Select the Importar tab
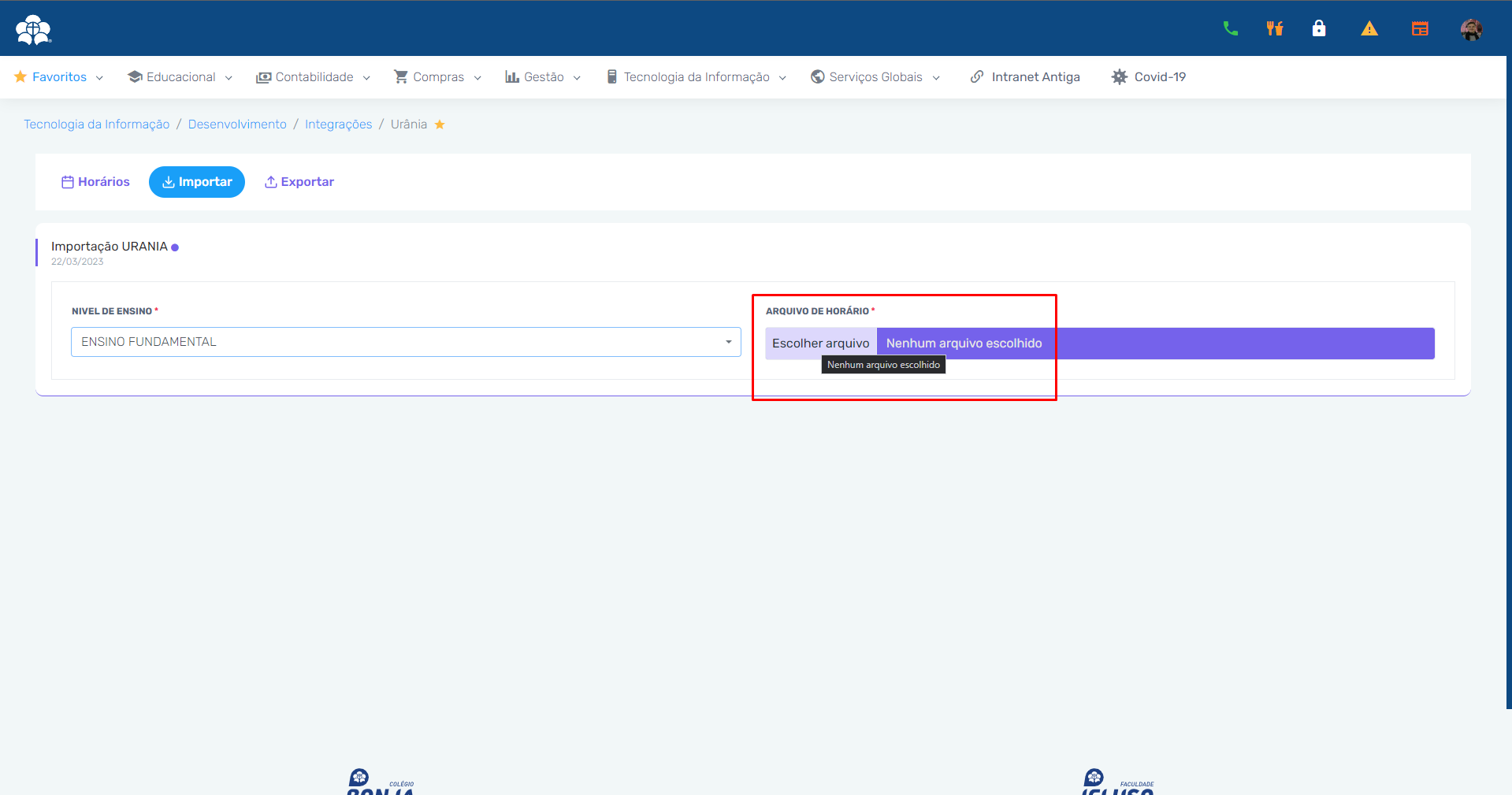The width and height of the screenshot is (1512, 795). point(197,182)
